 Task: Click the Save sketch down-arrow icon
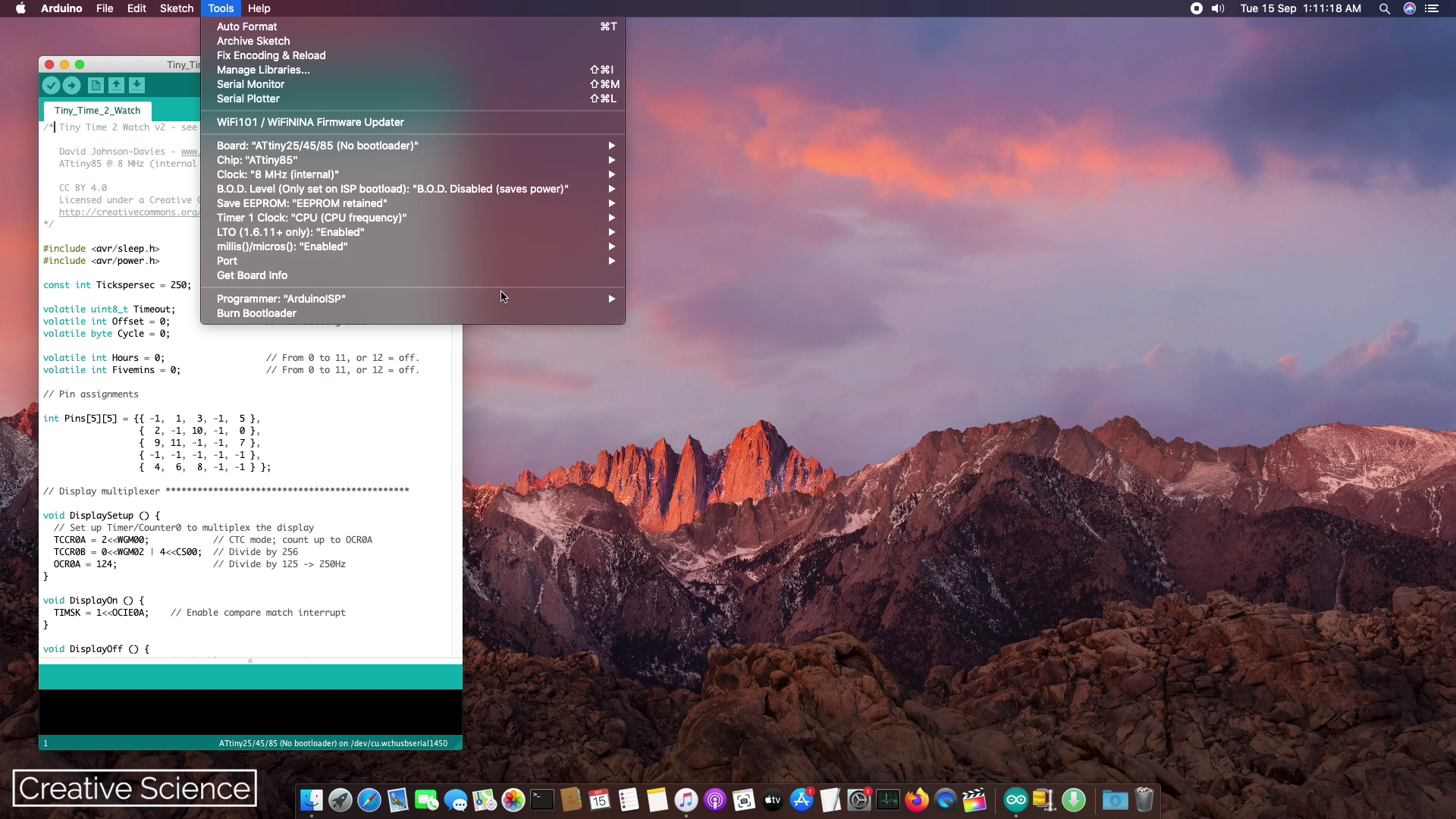[x=136, y=86]
